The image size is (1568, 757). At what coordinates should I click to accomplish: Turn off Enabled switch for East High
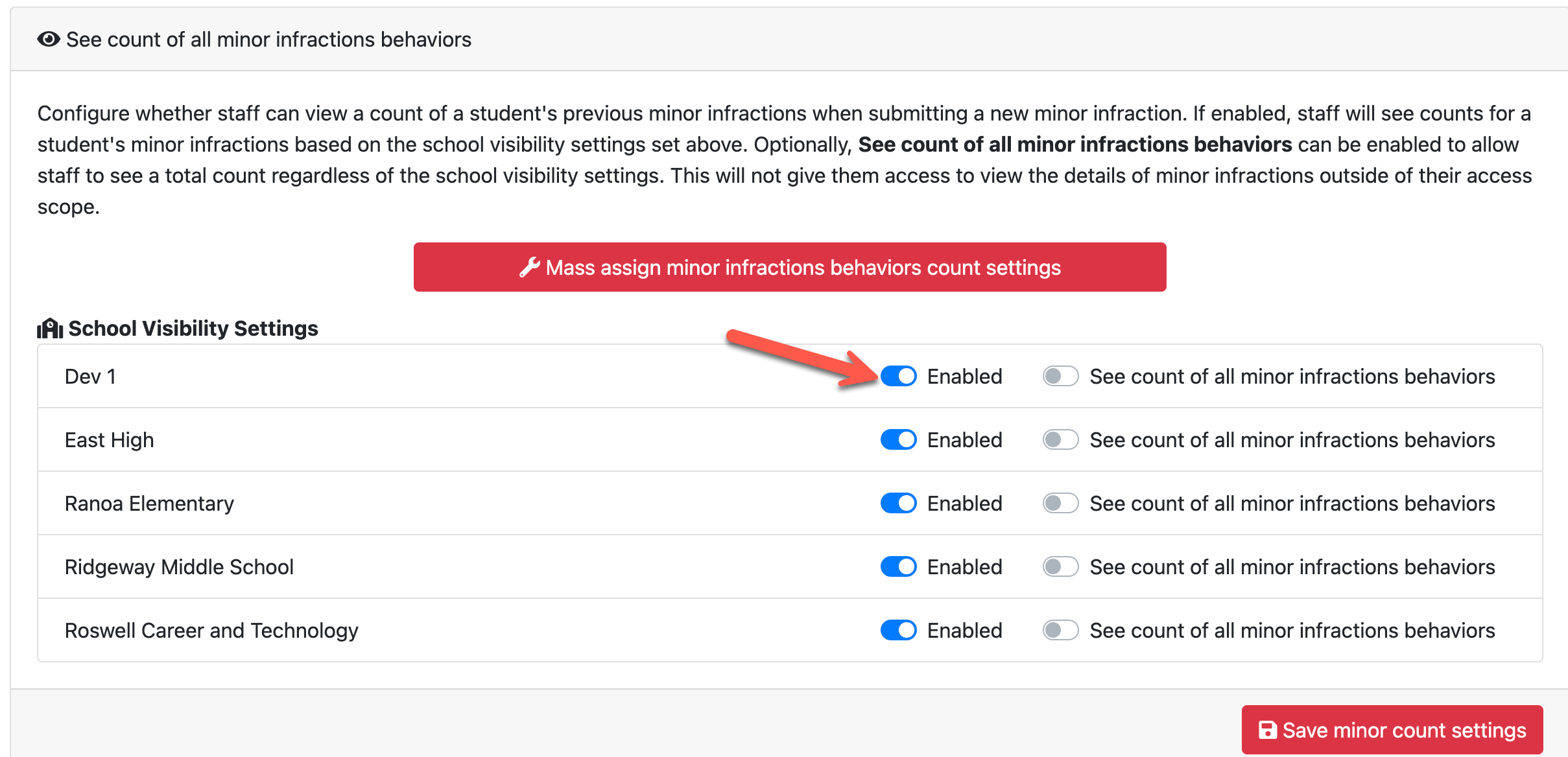click(x=898, y=440)
